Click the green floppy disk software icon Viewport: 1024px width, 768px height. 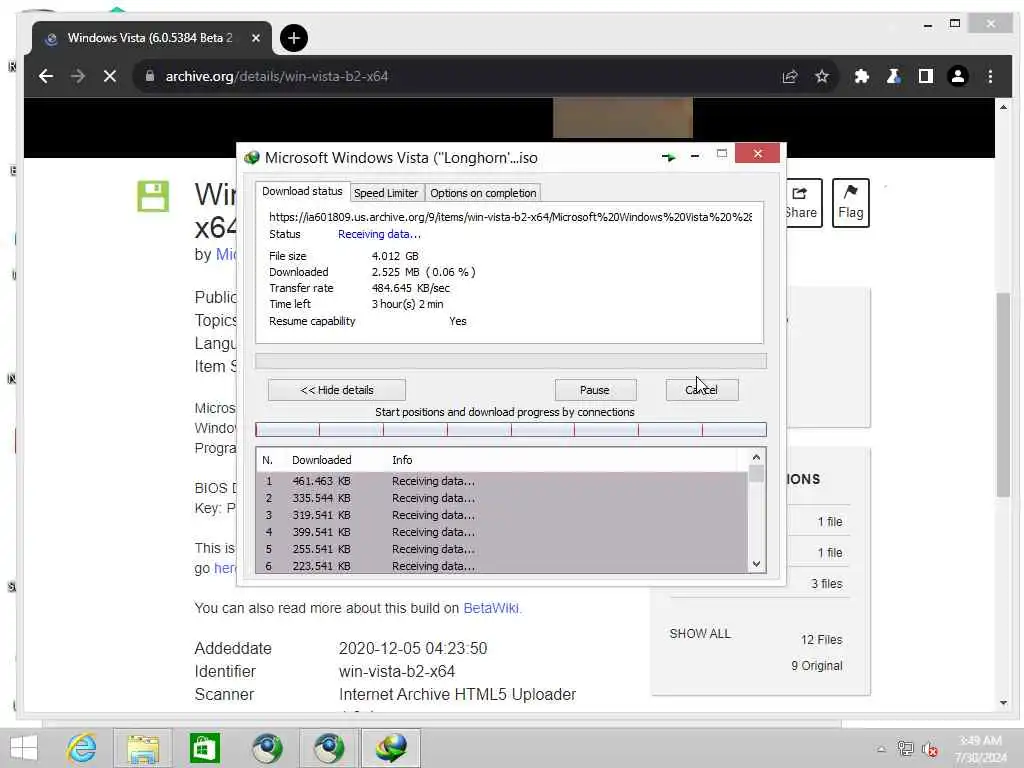click(x=153, y=196)
